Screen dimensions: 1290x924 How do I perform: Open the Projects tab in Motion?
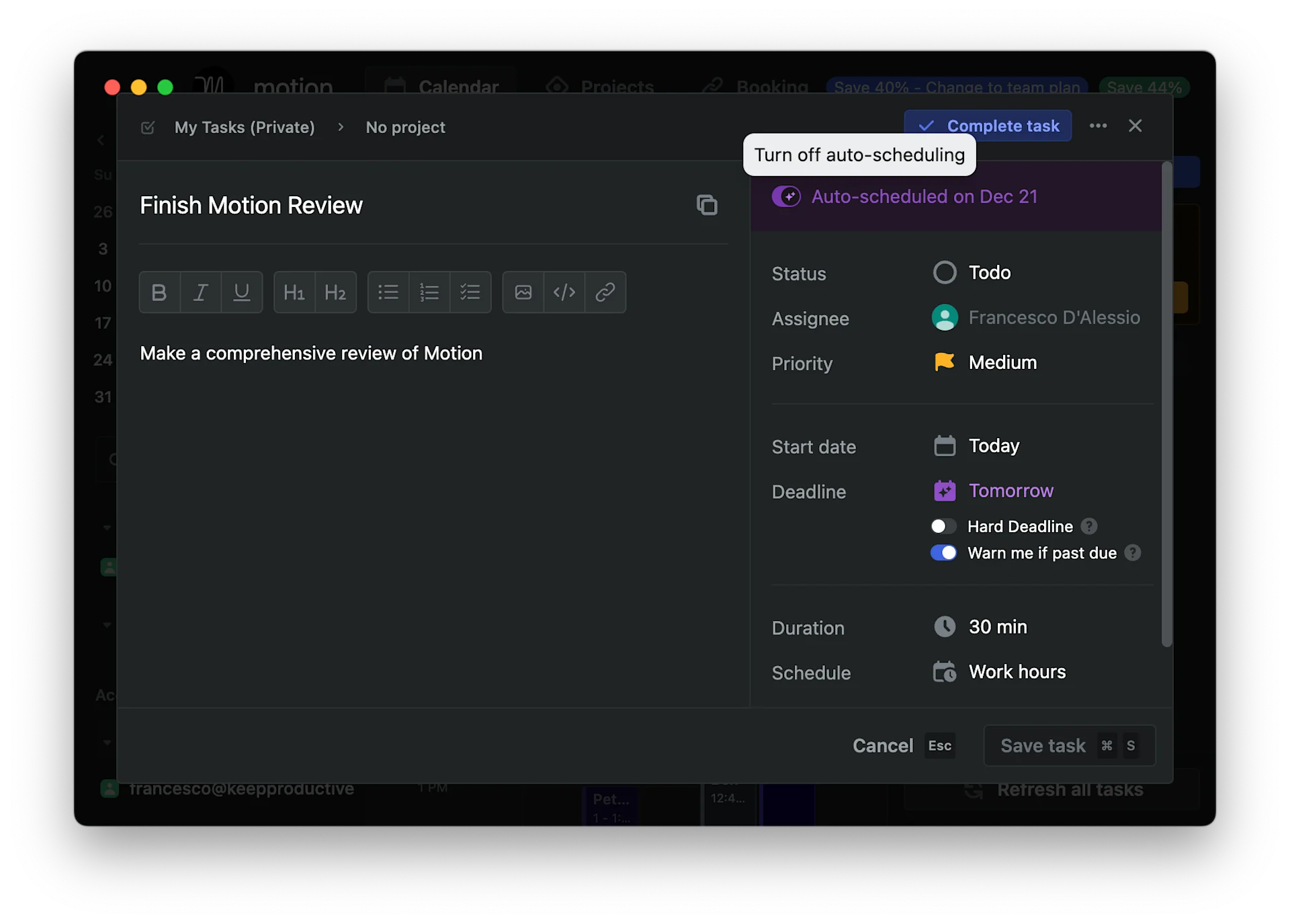point(599,87)
